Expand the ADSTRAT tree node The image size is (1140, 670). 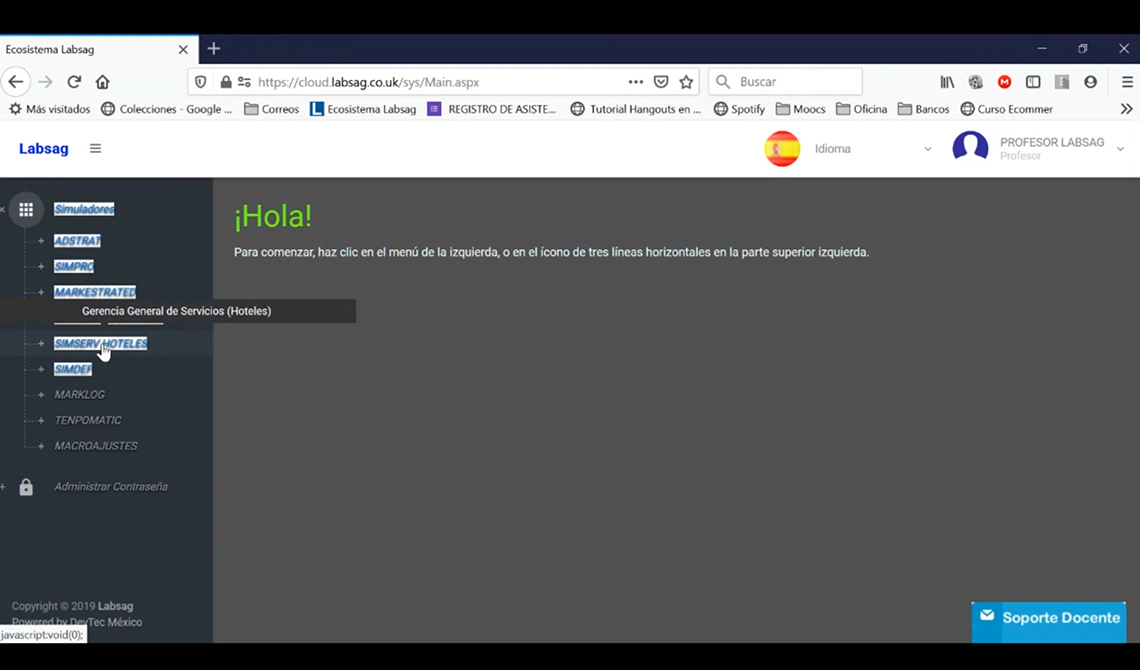coord(41,241)
